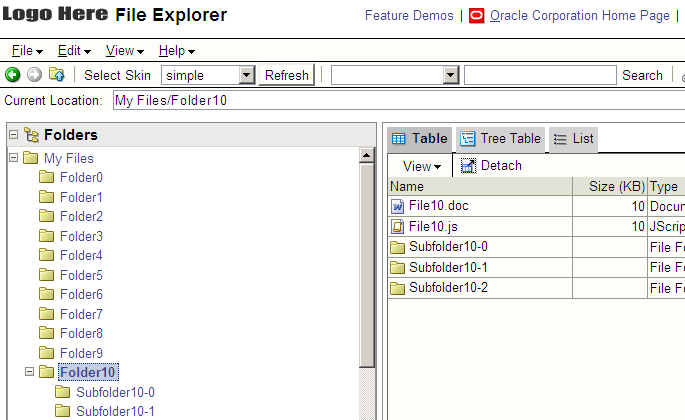Select Subfolder10-2 row name in table

448,288
